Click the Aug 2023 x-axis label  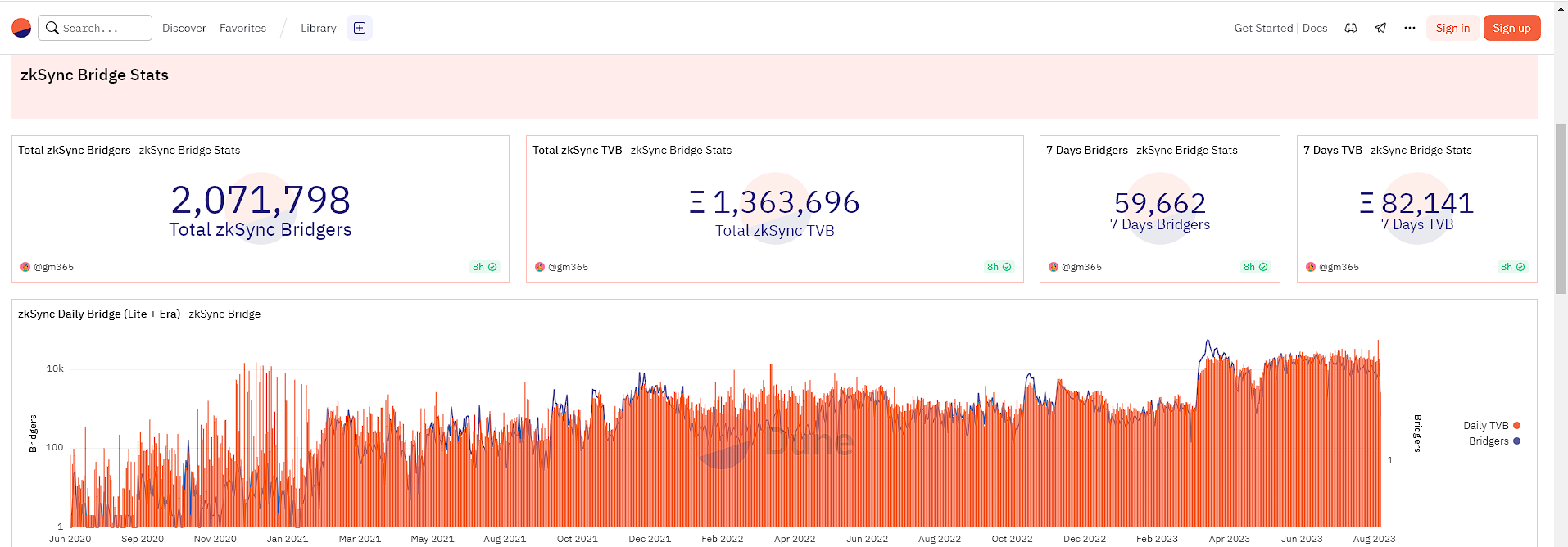(x=1374, y=539)
